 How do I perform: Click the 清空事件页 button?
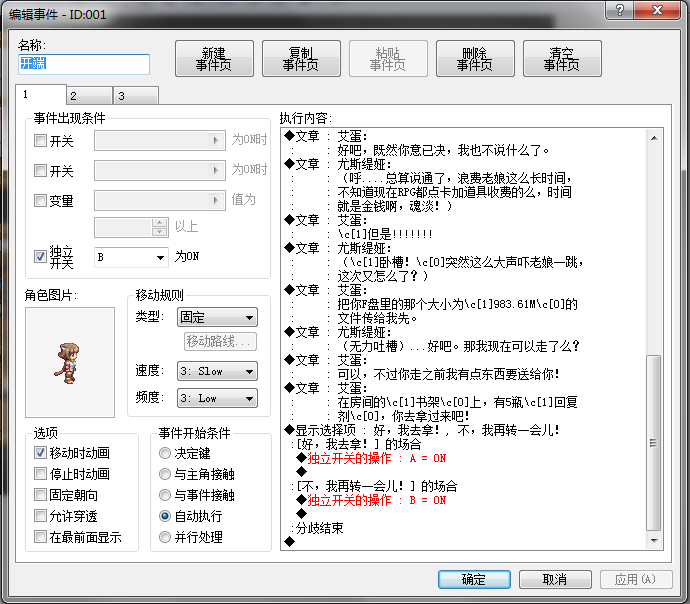pyautogui.click(x=562, y=59)
